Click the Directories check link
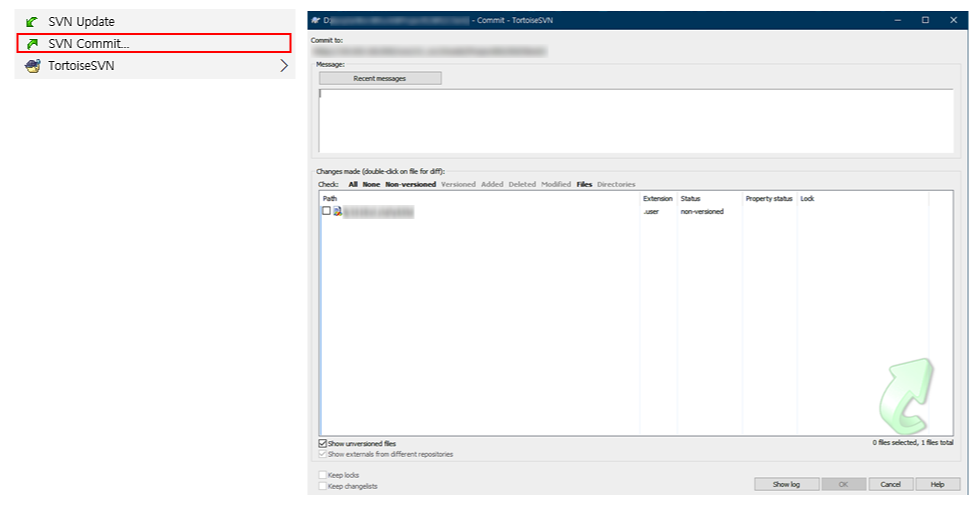This screenshot has width=976, height=514. [x=616, y=184]
